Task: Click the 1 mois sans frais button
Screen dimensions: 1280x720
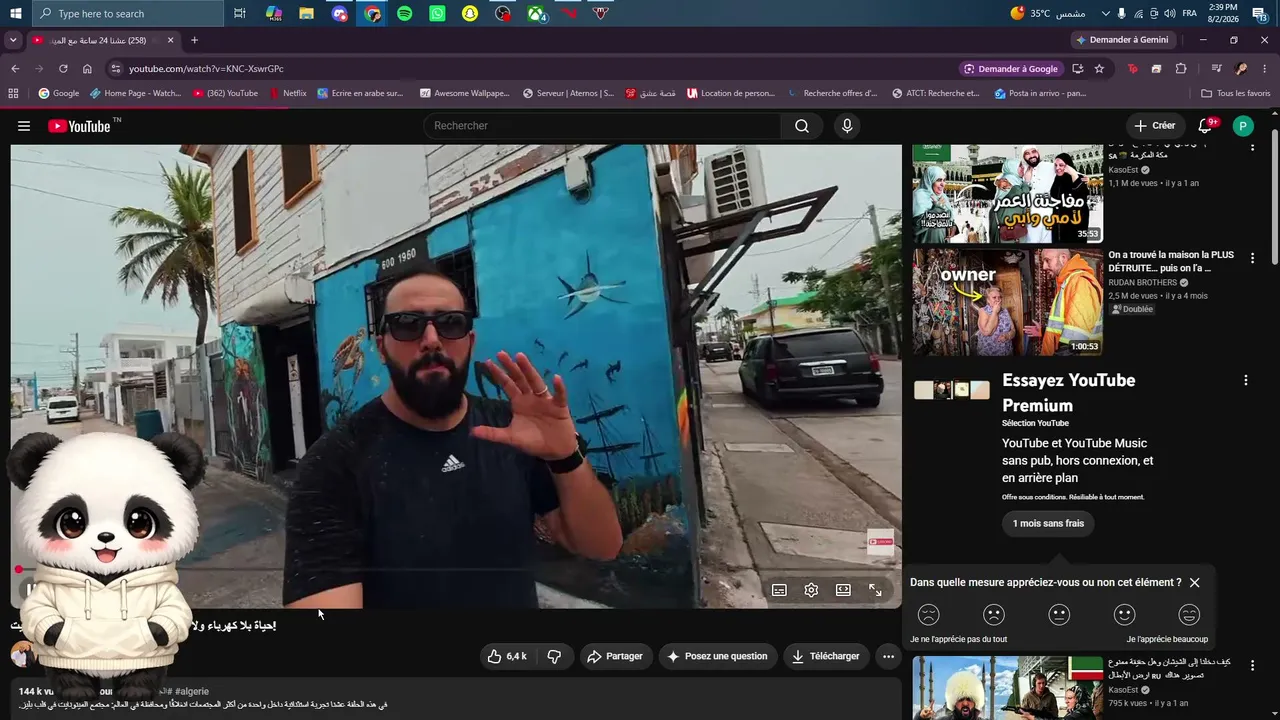Action: 1048,524
